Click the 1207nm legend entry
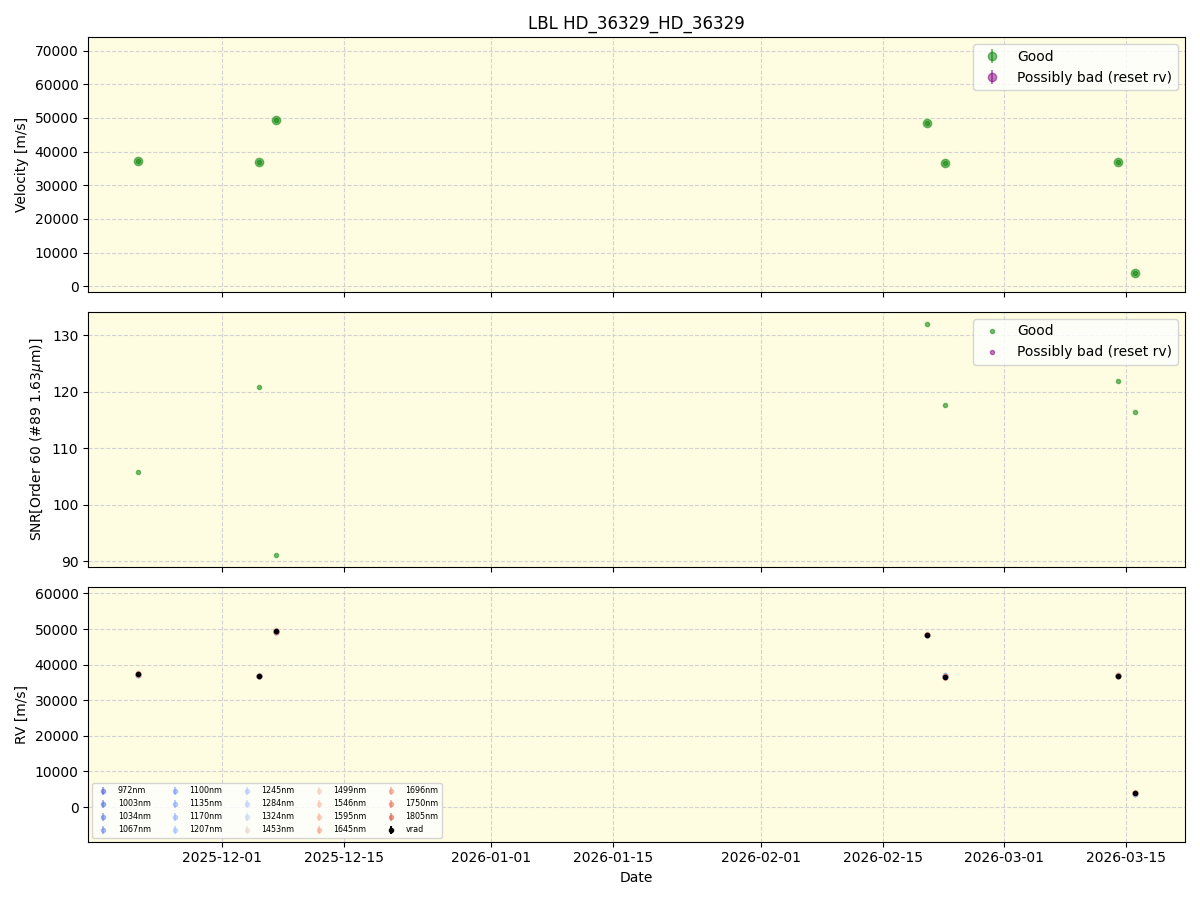Viewport: 1200px width, 900px height. pyautogui.click(x=206, y=829)
